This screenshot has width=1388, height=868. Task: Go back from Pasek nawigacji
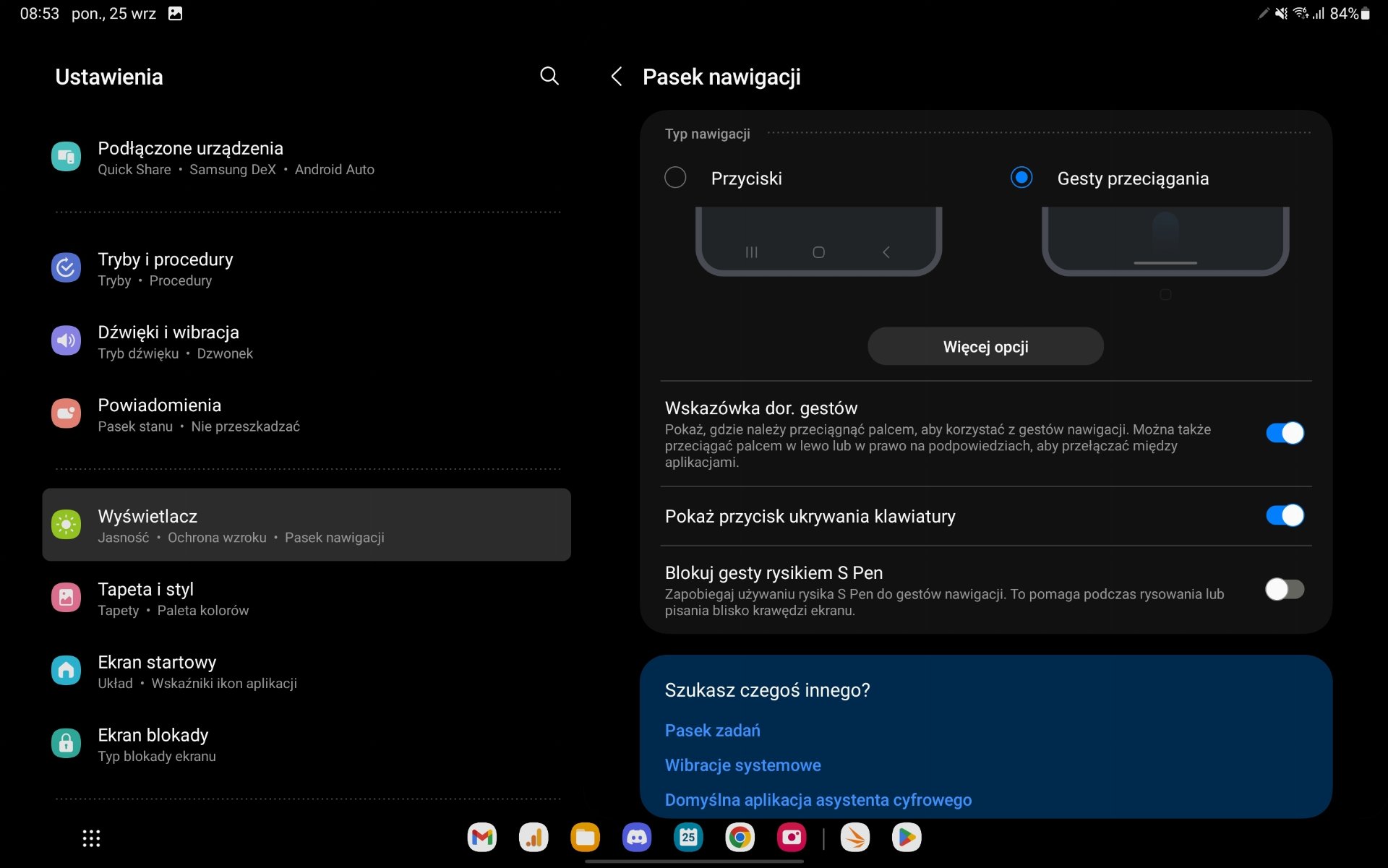click(x=617, y=77)
